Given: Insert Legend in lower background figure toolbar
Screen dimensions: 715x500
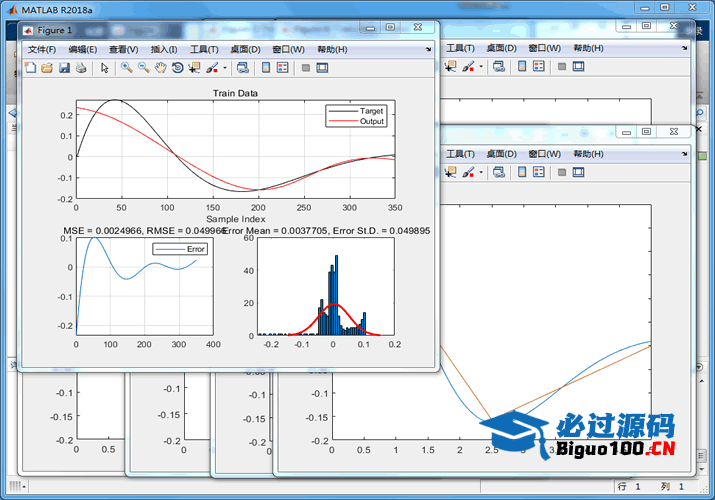Looking at the screenshot, I should pos(539,172).
